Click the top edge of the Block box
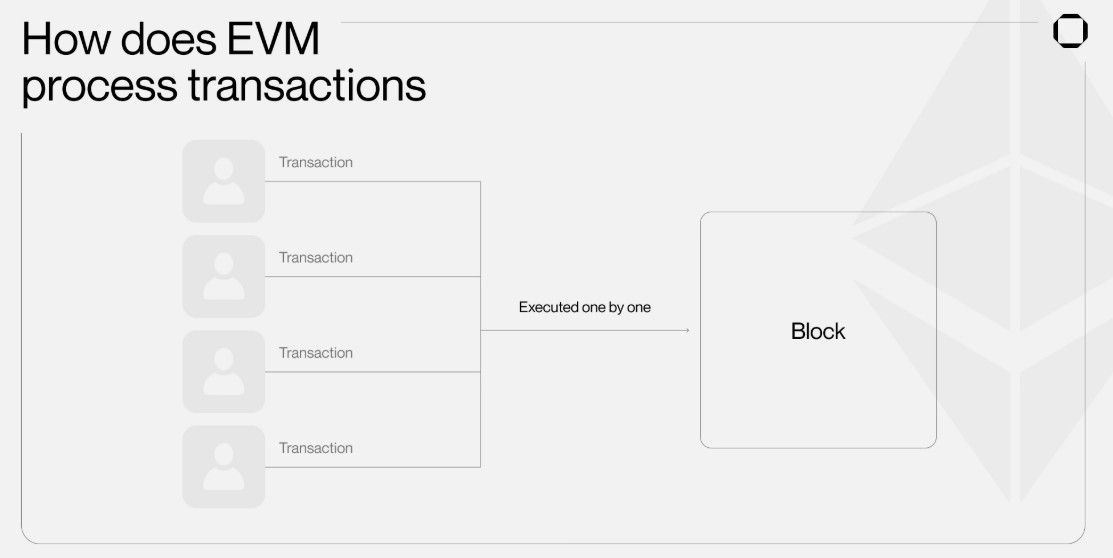Viewport: 1113px width, 558px height. (x=818, y=212)
